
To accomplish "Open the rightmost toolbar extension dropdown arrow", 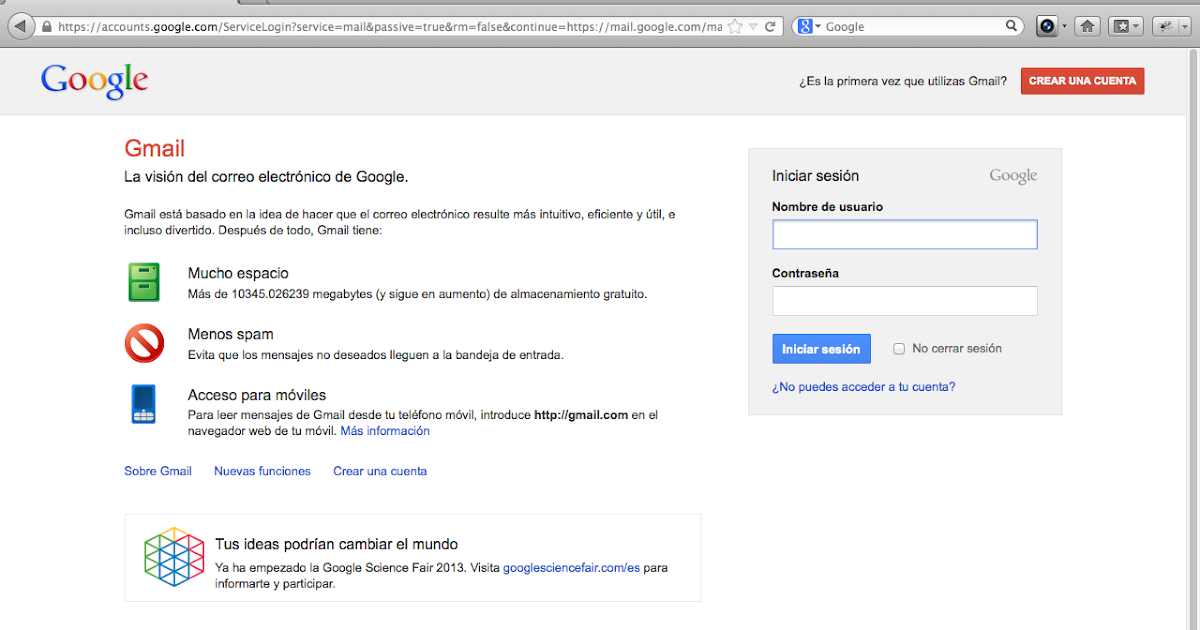I will coord(1185,27).
